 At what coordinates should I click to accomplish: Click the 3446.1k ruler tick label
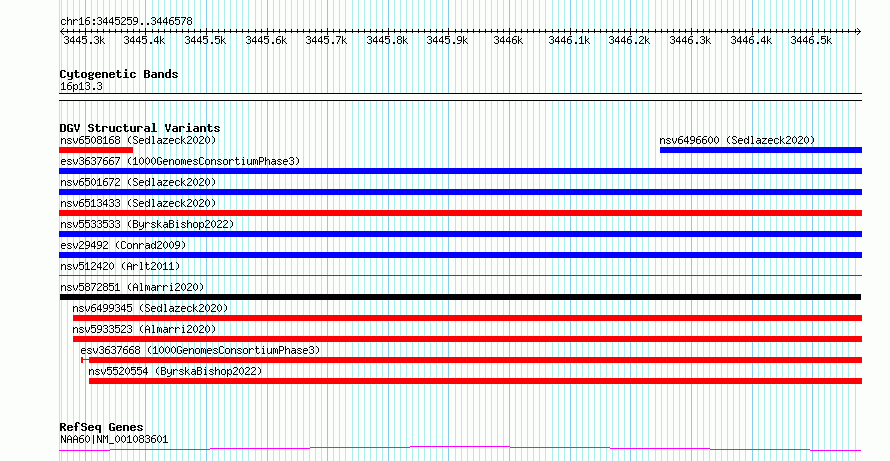(569, 40)
